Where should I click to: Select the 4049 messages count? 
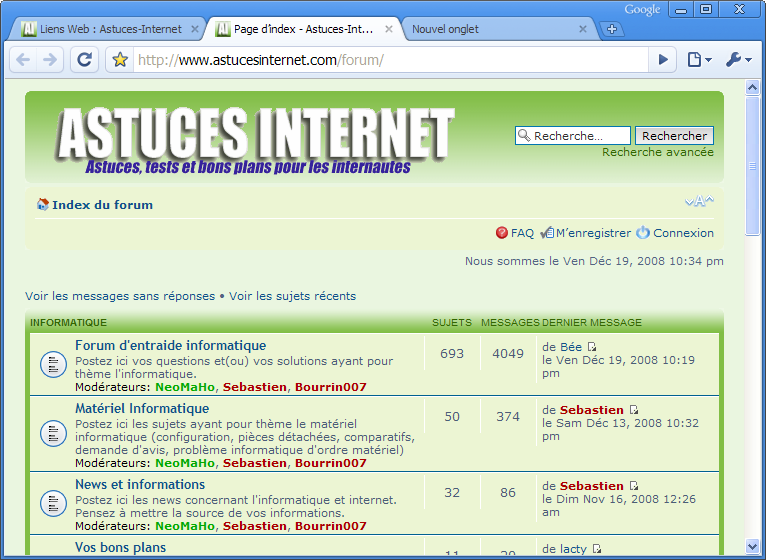[508, 353]
